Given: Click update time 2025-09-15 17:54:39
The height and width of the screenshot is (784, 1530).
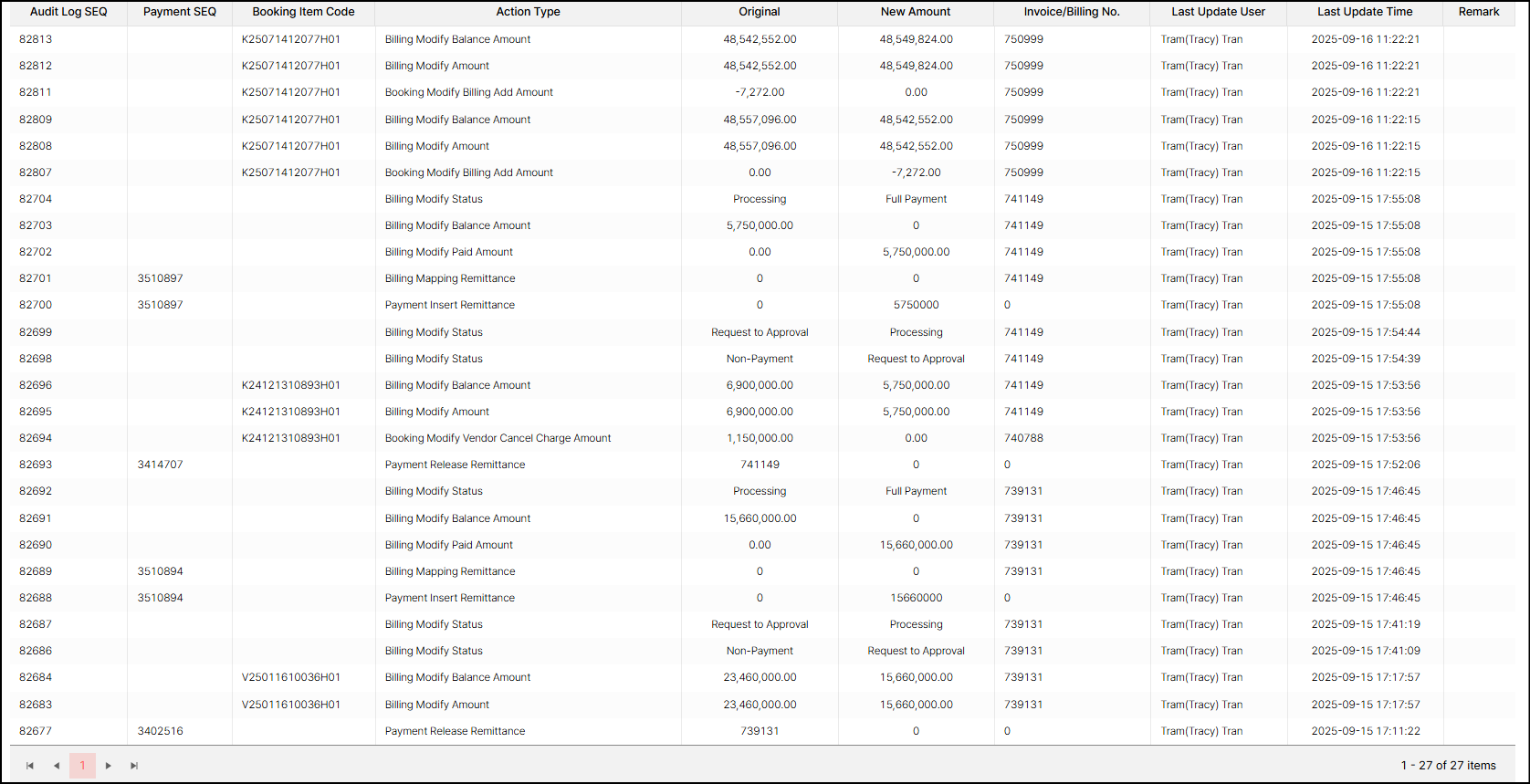Looking at the screenshot, I should (1366, 359).
